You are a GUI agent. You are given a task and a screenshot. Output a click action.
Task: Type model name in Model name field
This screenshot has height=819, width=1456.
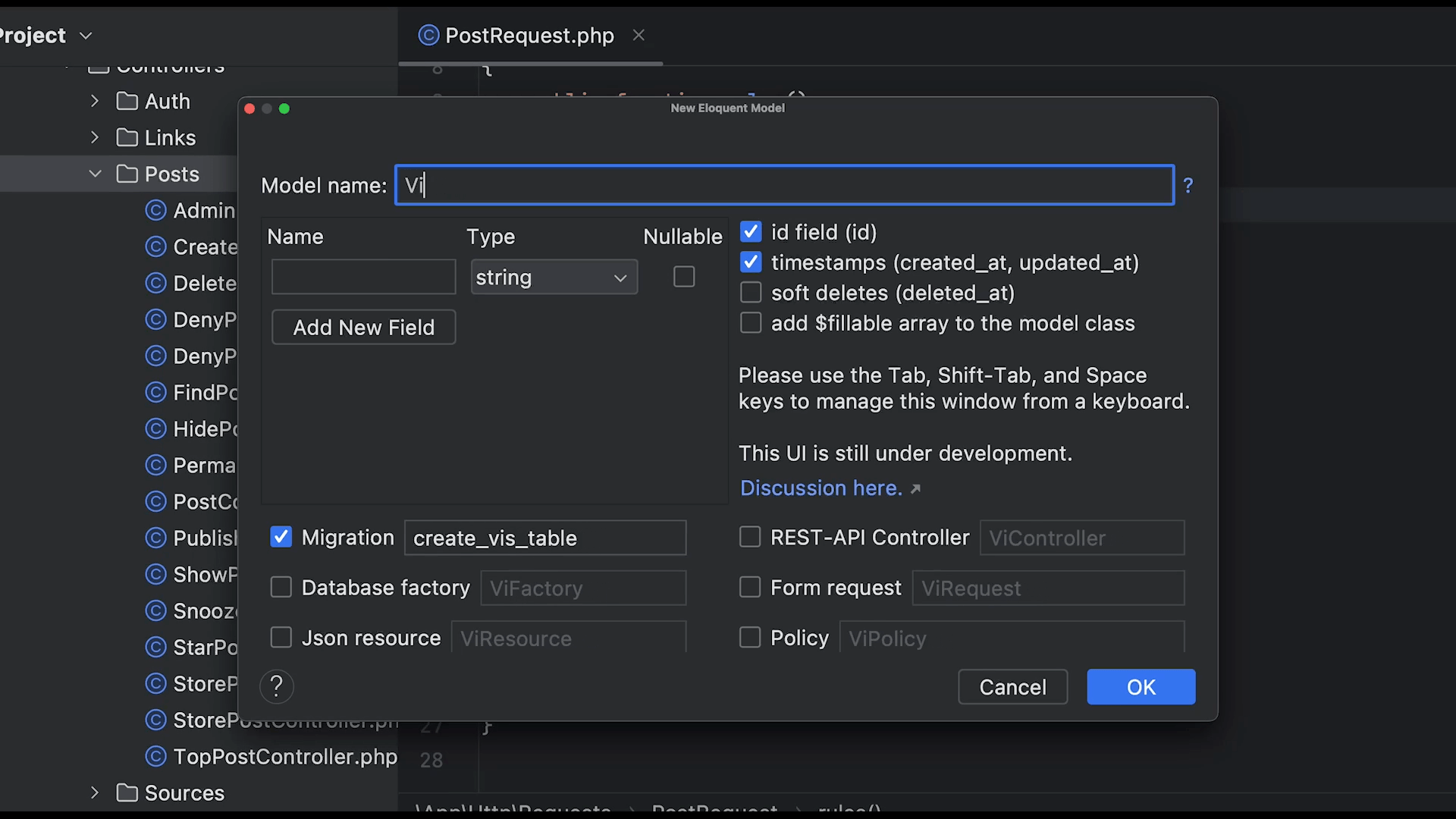[785, 185]
